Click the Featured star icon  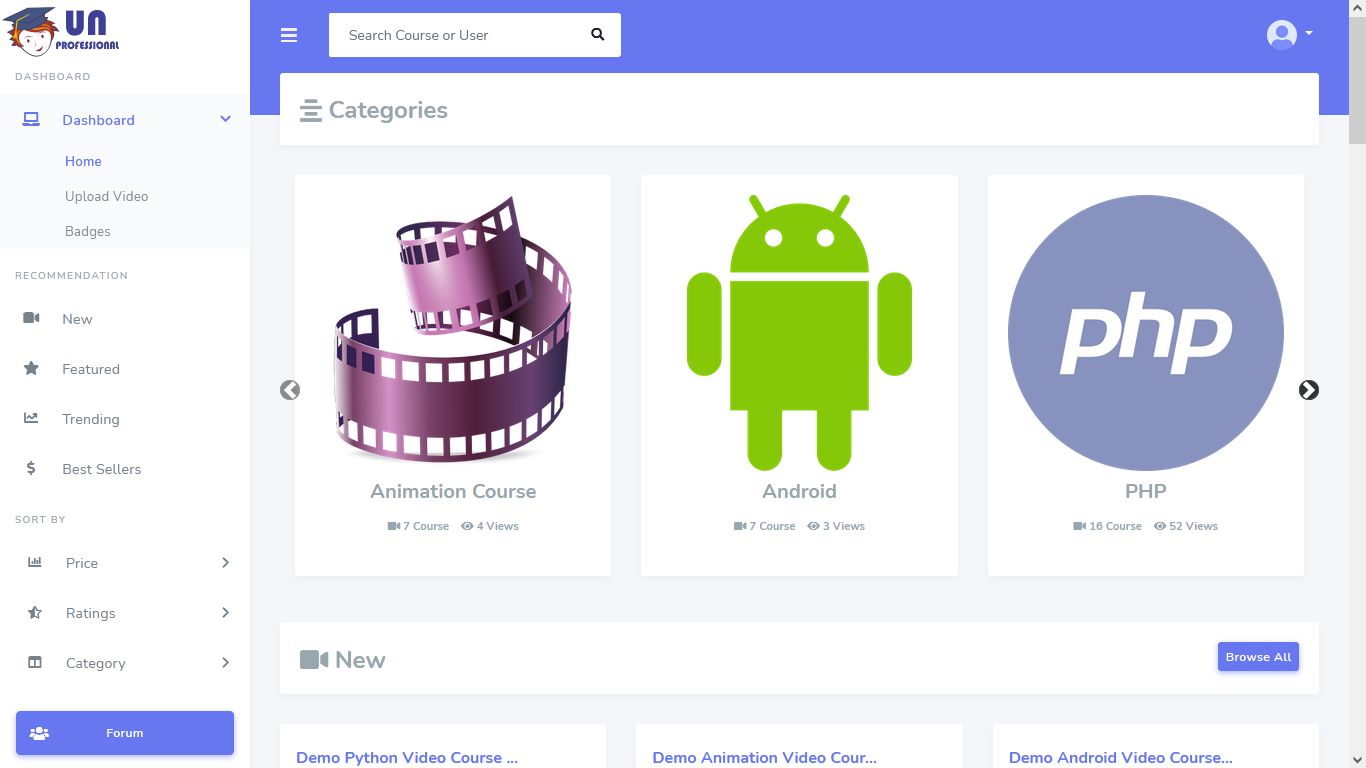[x=31, y=368]
